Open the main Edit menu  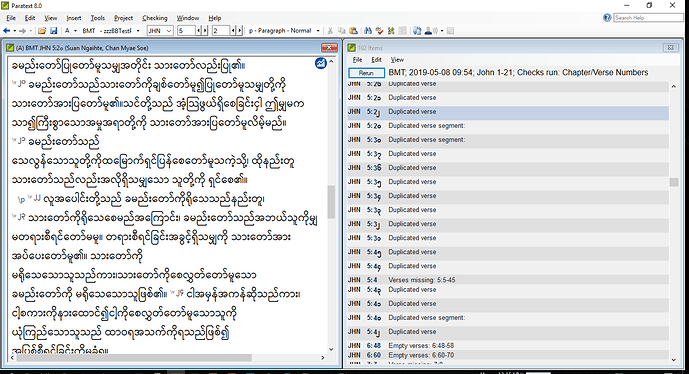(30, 18)
